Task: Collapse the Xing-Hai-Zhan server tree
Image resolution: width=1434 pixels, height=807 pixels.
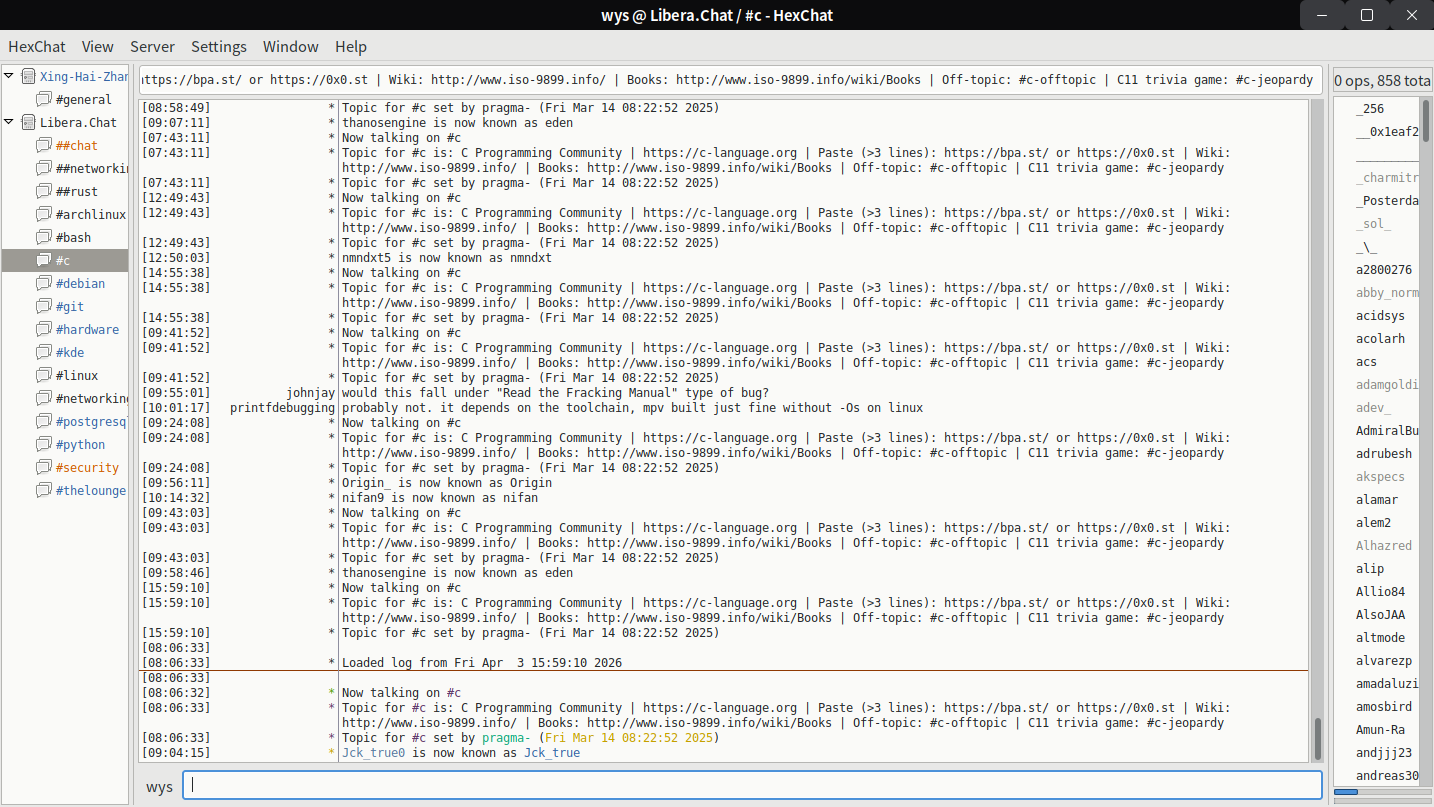Action: 9,76
